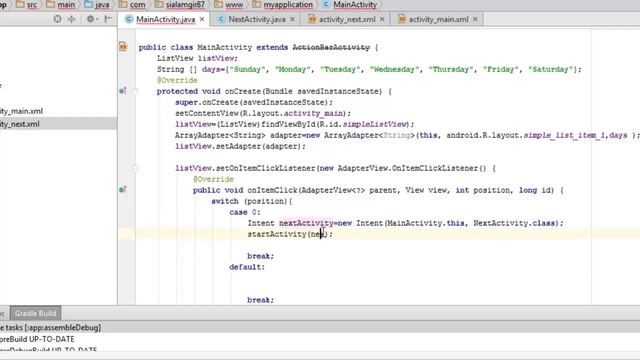Place cursor in the startActivity call
Viewport: 640px width, 360px height.
[290, 234]
